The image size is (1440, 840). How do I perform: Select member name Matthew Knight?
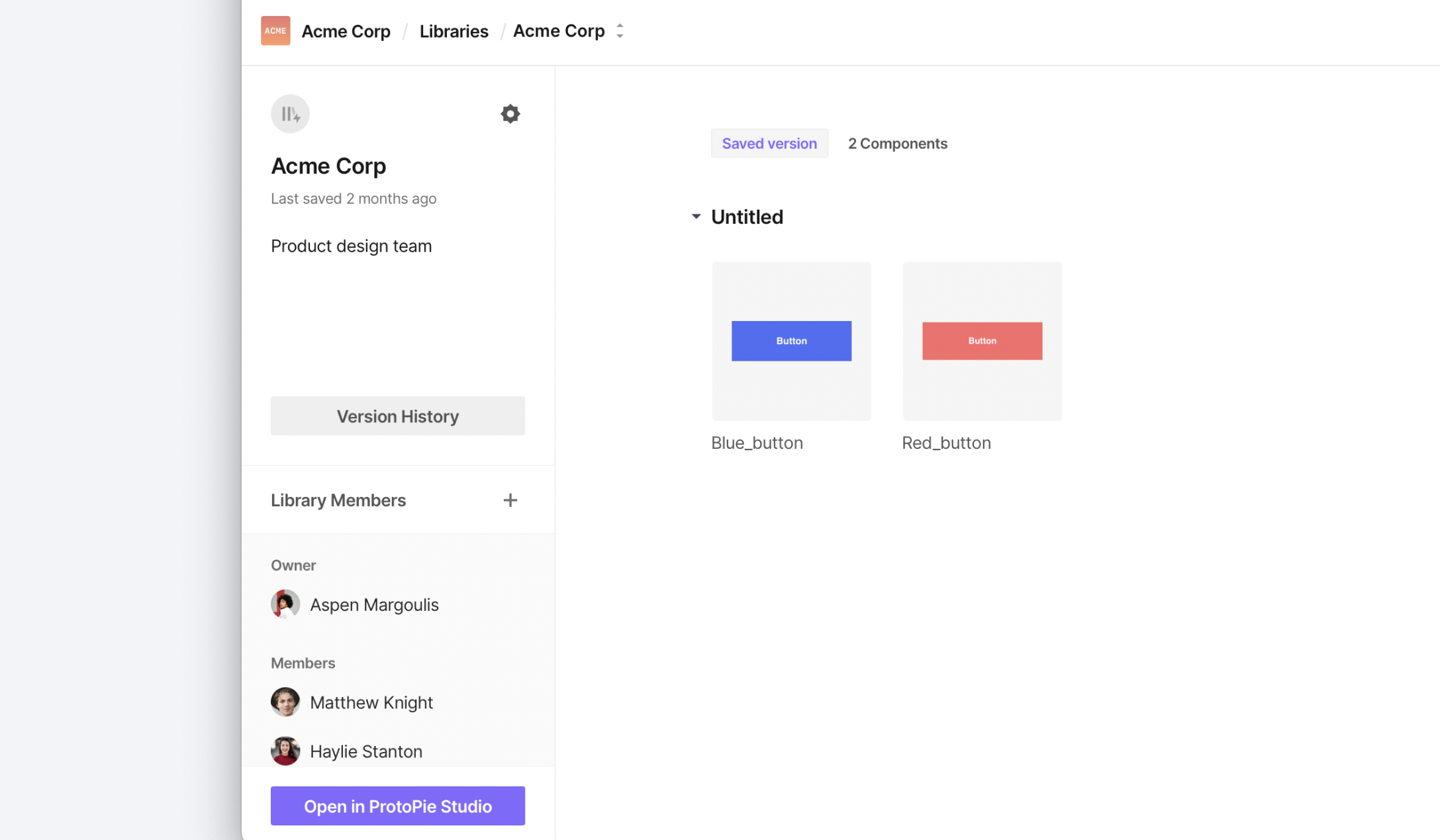coord(371,702)
